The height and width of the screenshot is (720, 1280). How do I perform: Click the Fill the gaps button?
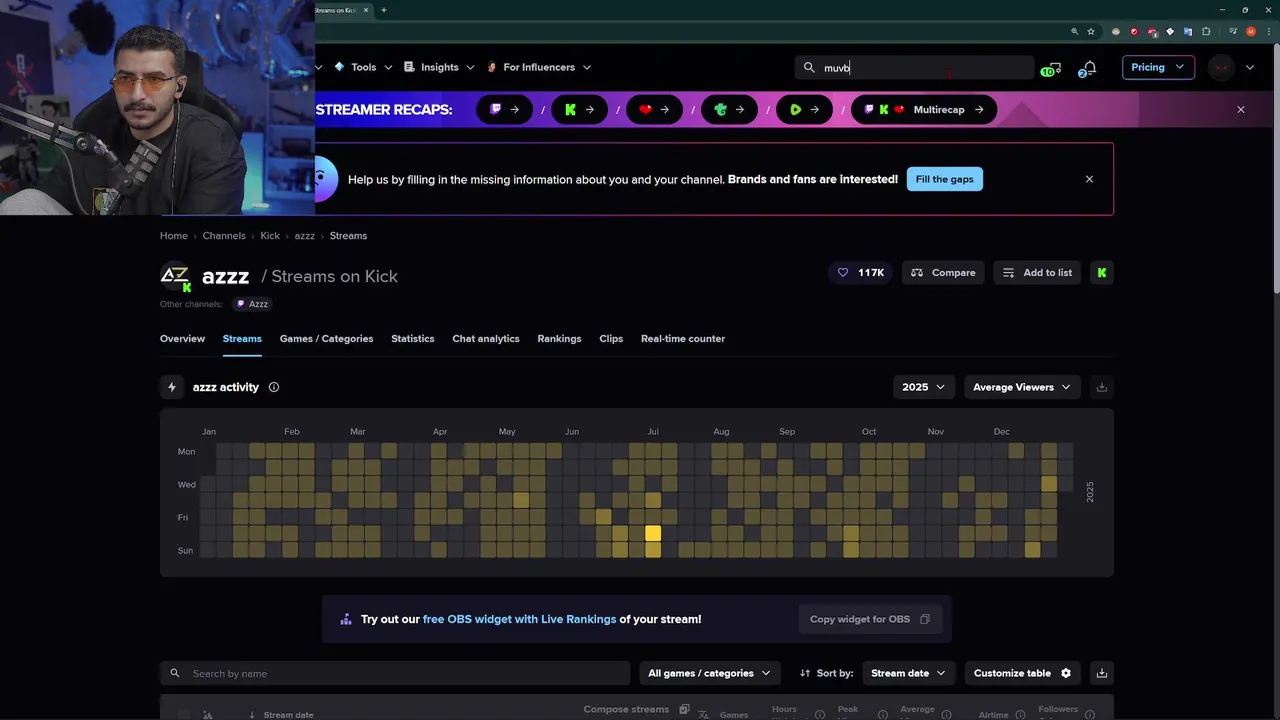pyautogui.click(x=944, y=179)
